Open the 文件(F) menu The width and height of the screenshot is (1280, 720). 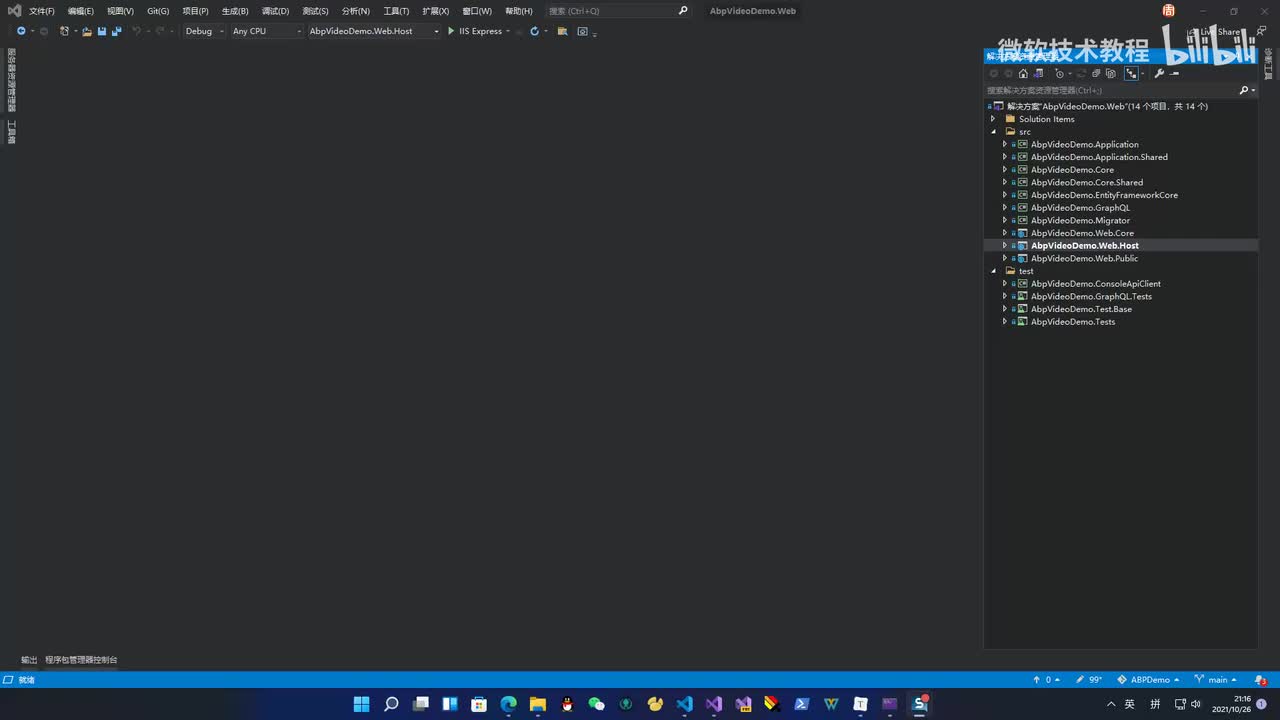[x=42, y=11]
